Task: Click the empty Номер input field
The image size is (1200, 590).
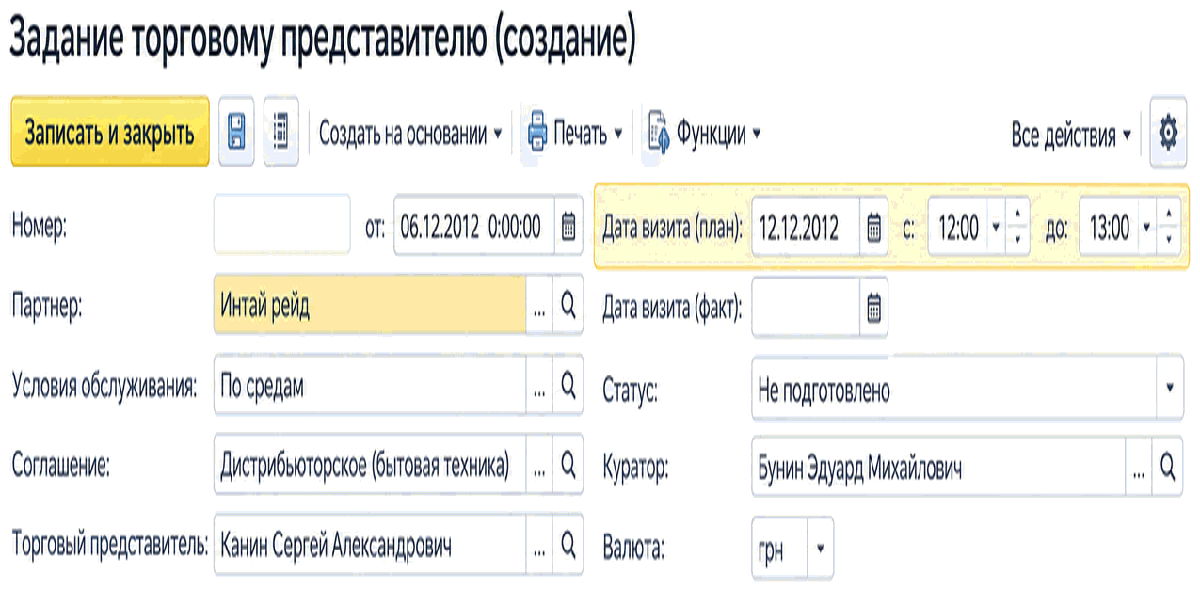Action: click(283, 226)
